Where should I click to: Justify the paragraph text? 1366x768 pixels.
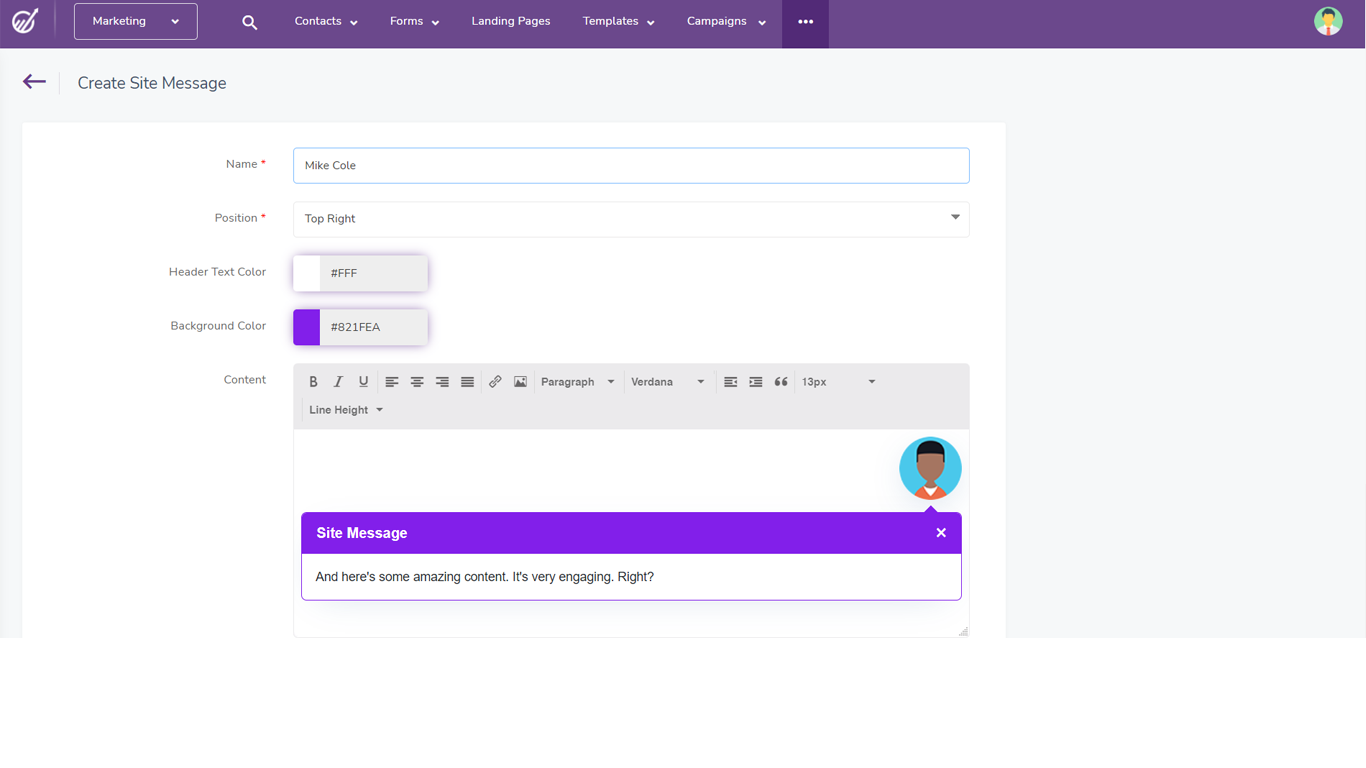tap(467, 381)
